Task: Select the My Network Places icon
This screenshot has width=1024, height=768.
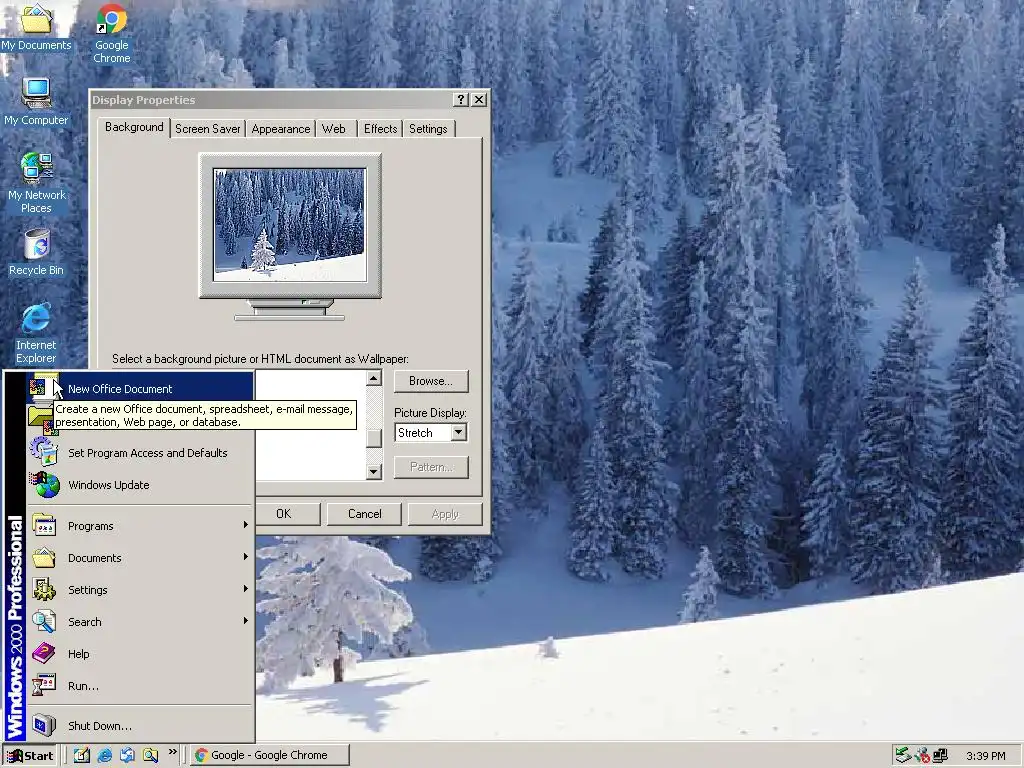Action: tap(36, 183)
